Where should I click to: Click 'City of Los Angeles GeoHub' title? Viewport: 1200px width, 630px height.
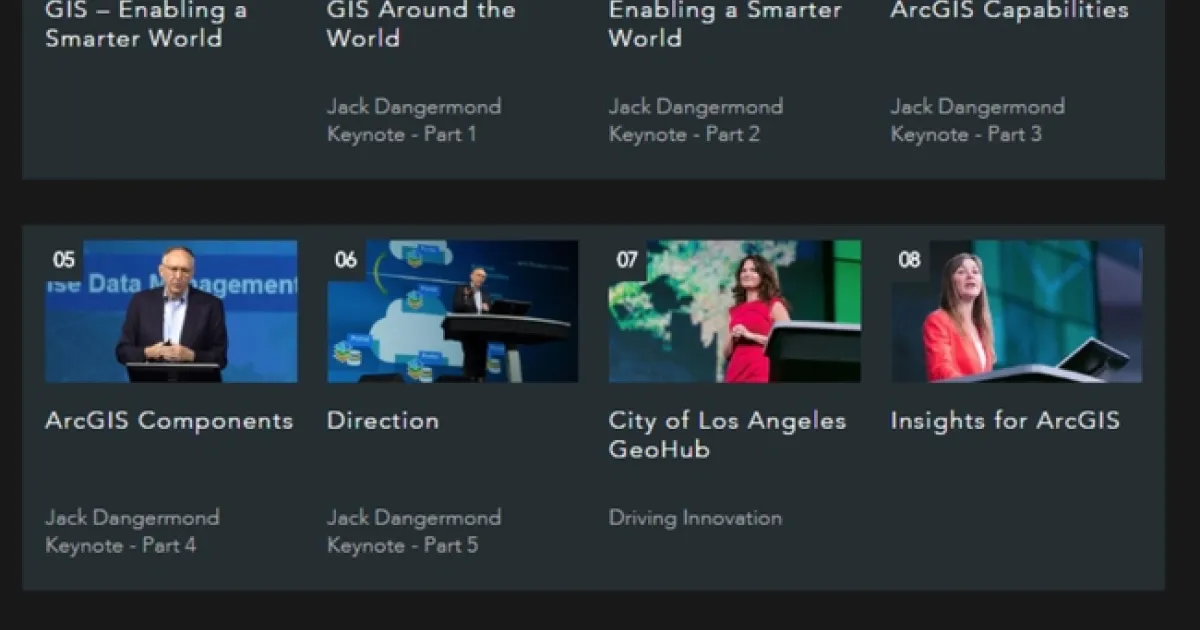tap(727, 435)
